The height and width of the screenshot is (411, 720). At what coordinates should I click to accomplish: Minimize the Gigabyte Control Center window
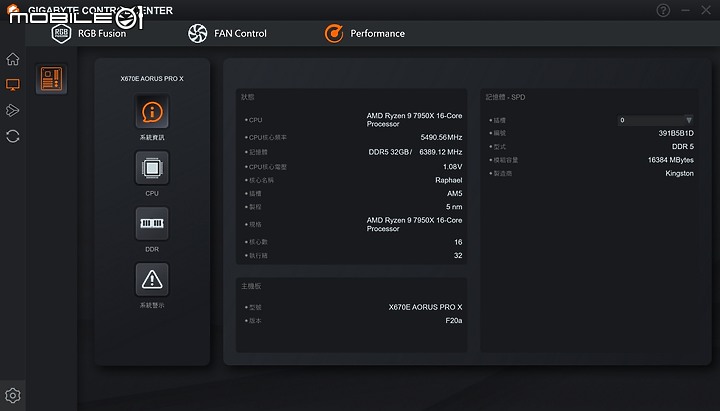[686, 10]
